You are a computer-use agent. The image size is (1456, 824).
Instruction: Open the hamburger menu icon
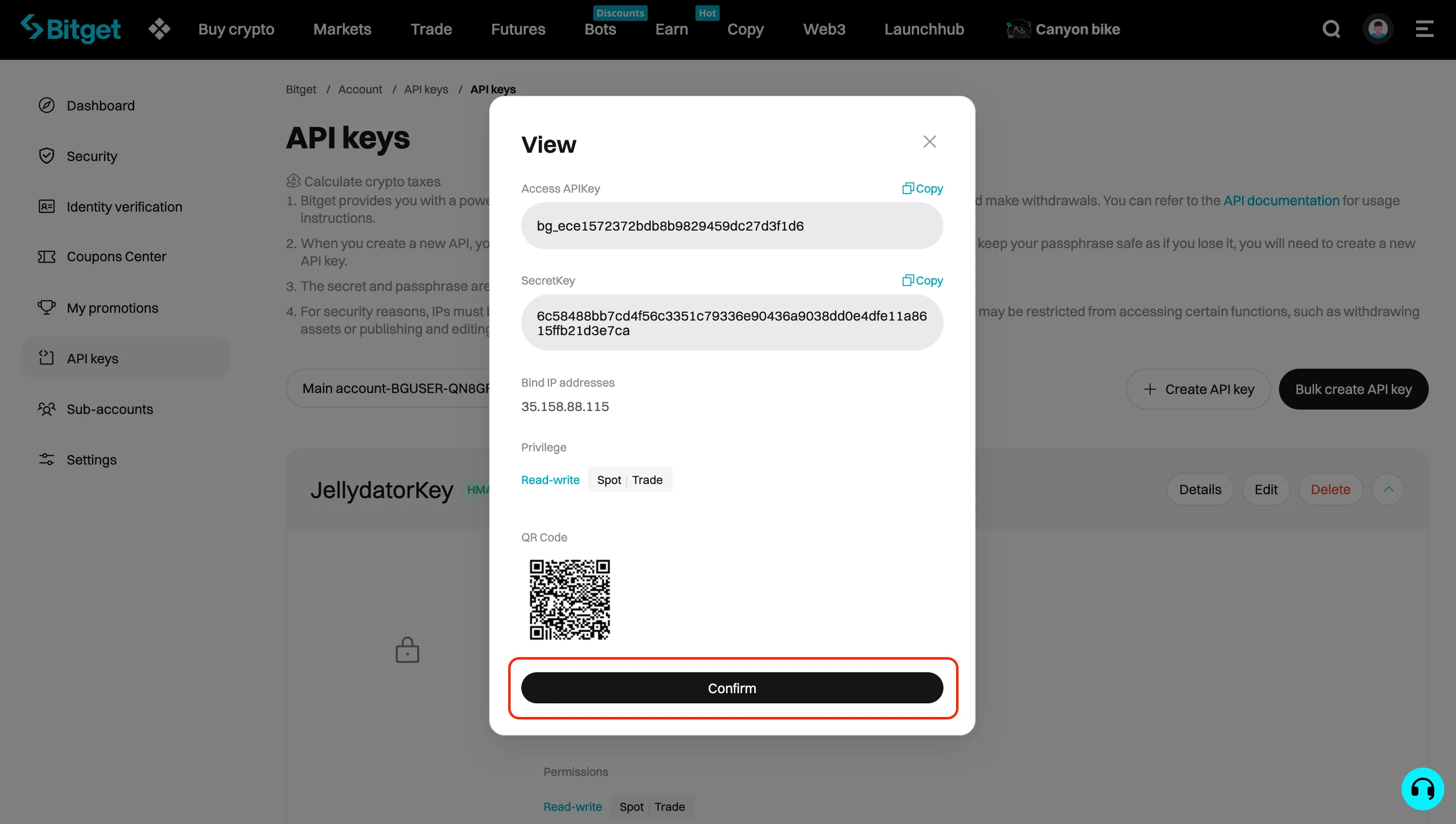point(1424,29)
